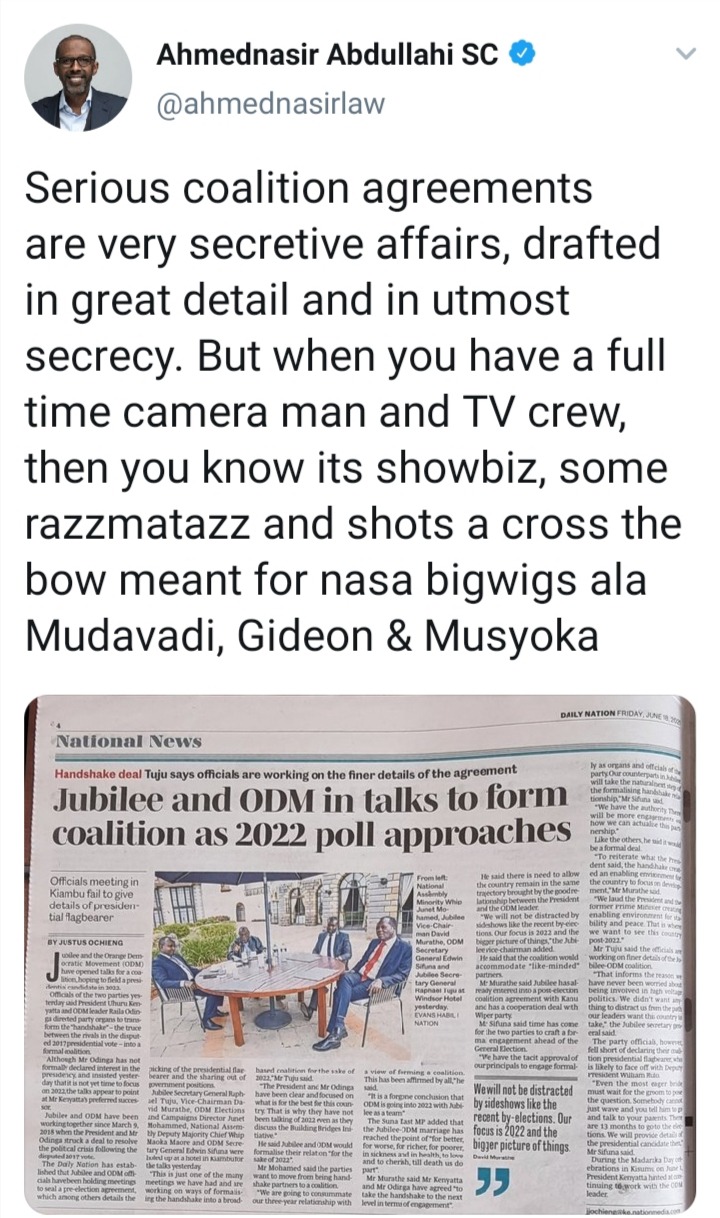
Task: Open the attached newspaper photo
Action: tap(360, 955)
